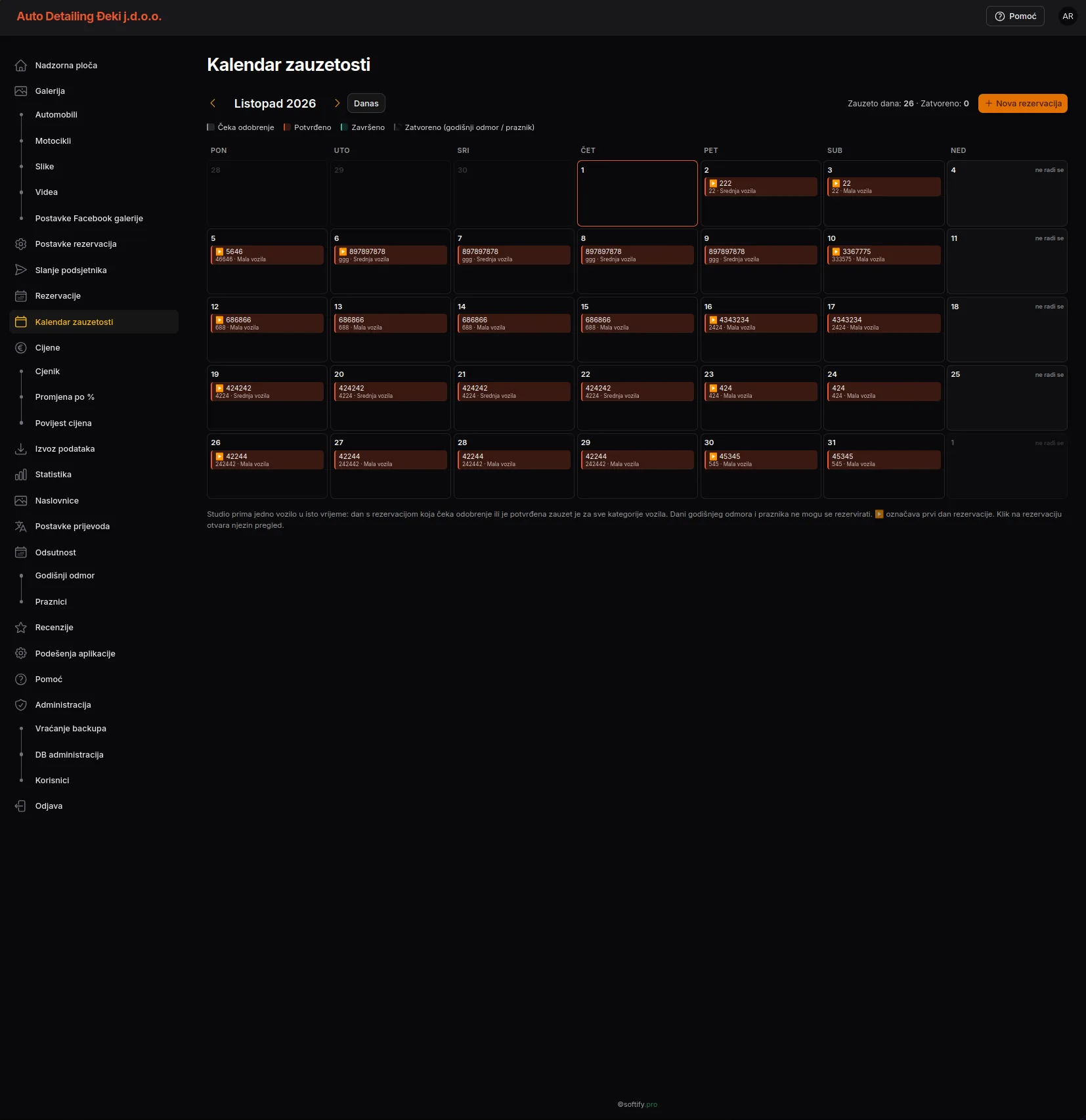Click the Čeka odobrenje legend swatch
This screenshot has width=1086, height=1120.
coord(211,127)
